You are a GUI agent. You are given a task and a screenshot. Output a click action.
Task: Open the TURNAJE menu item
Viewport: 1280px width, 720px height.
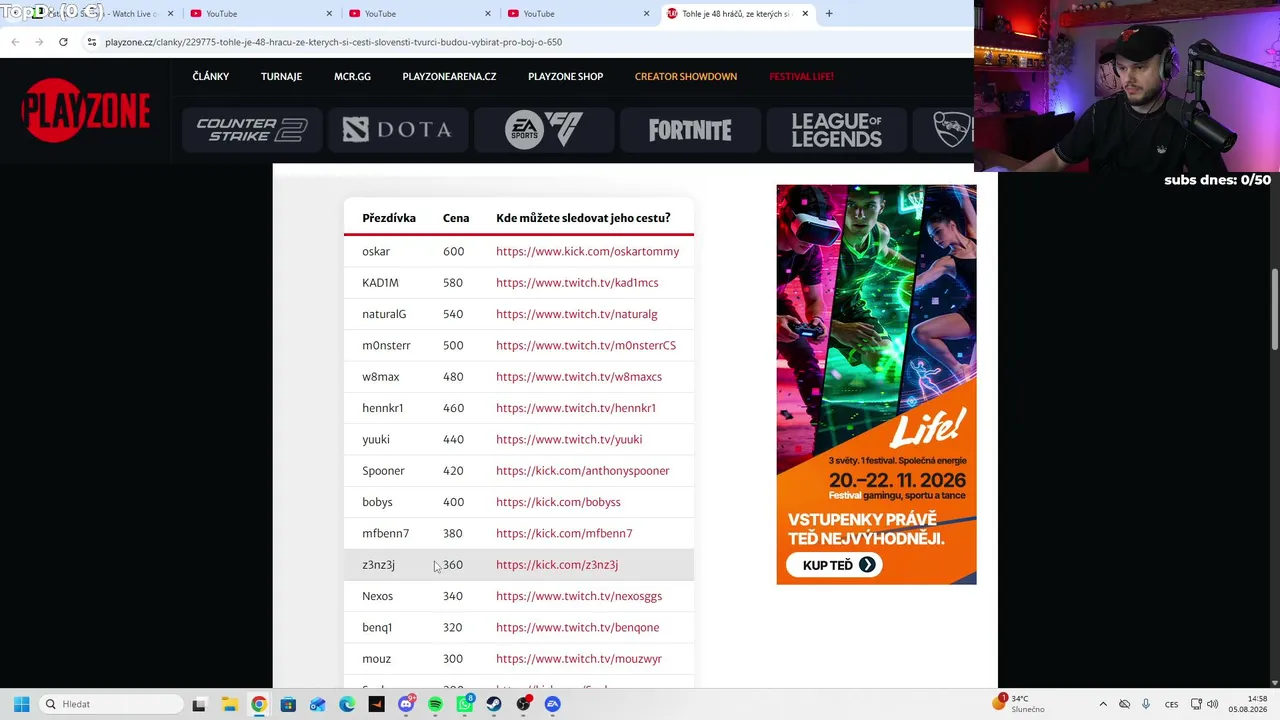coord(281,76)
